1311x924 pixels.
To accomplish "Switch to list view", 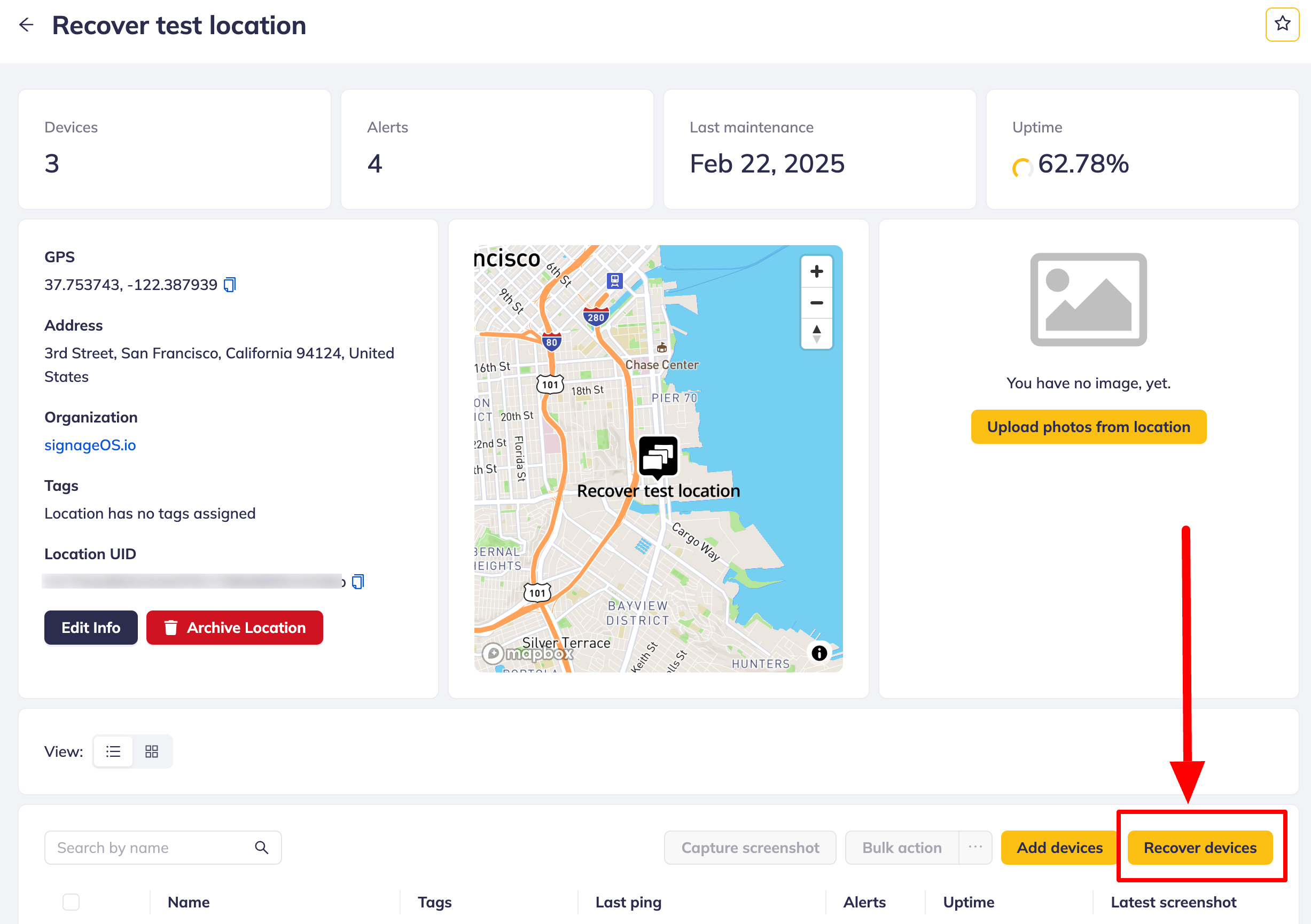I will click(113, 751).
